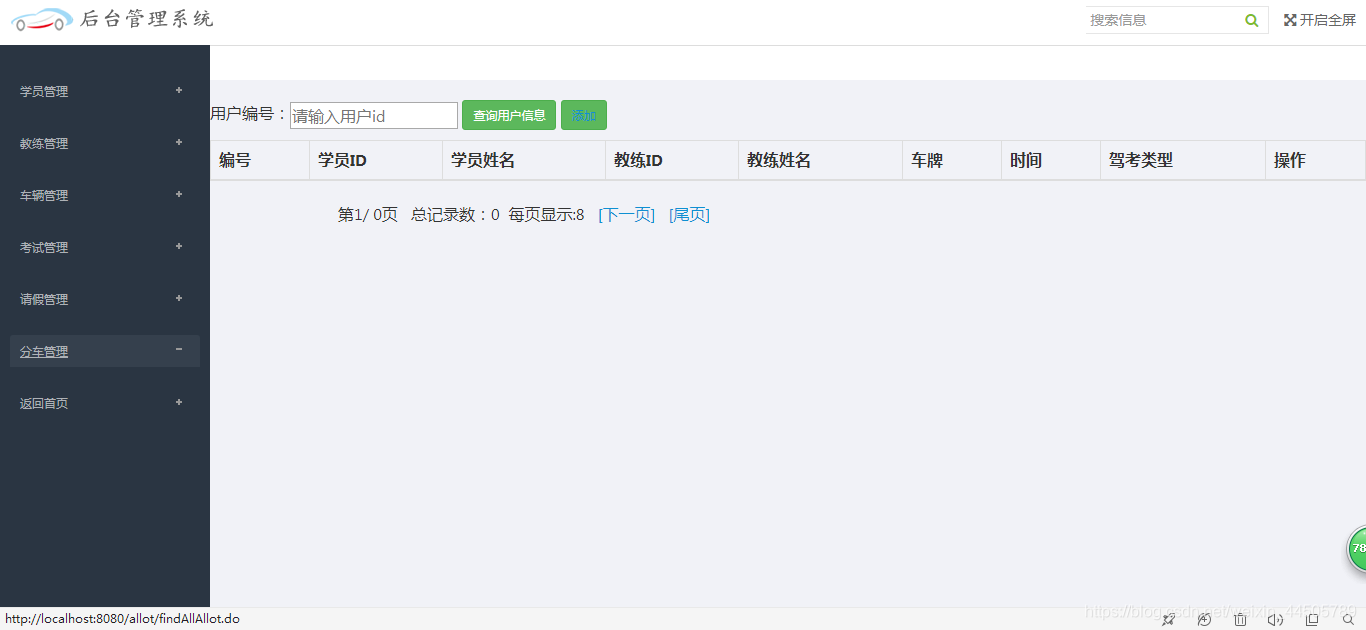Click the 驾考类型 column header

tap(1183, 160)
